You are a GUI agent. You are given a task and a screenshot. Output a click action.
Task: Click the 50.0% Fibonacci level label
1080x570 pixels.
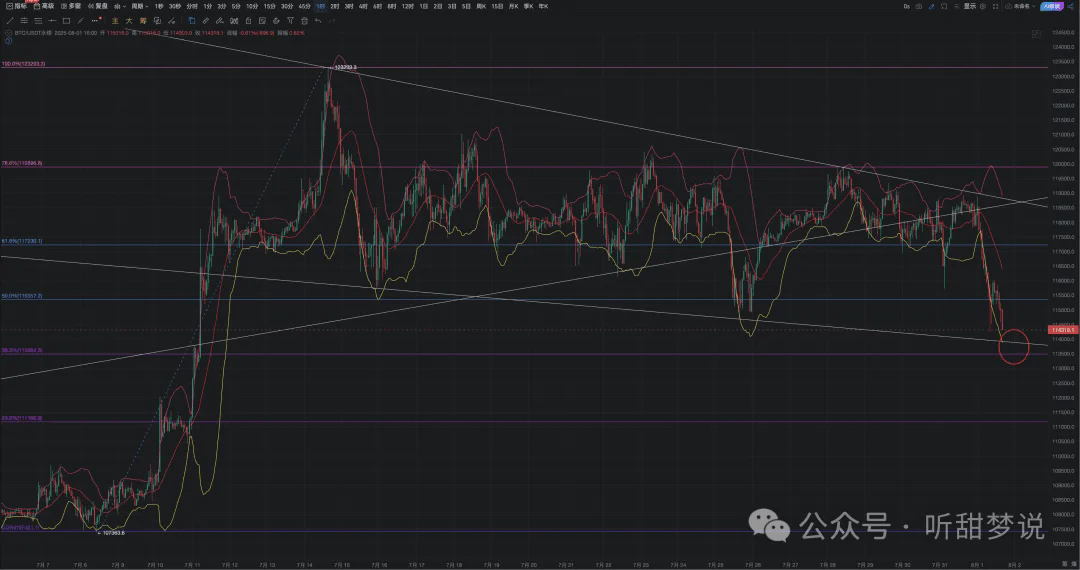pos(22,295)
